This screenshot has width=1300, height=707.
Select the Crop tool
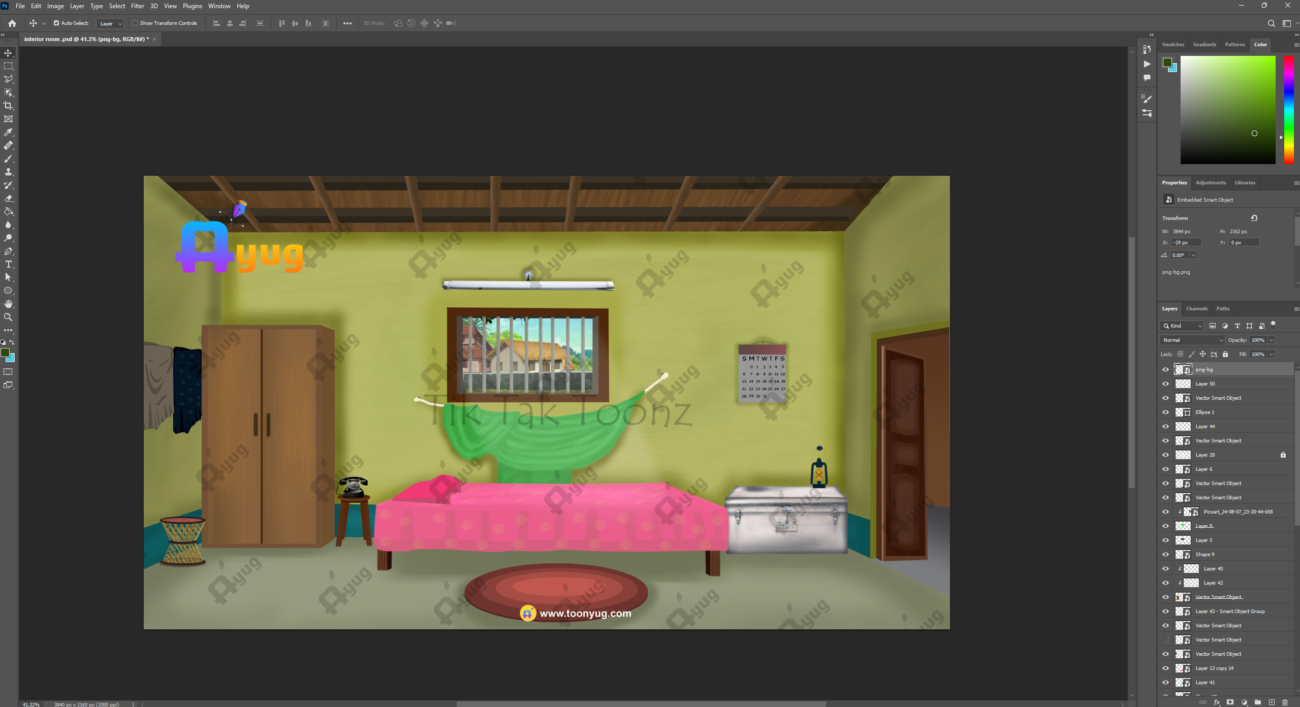pyautogui.click(x=9, y=106)
